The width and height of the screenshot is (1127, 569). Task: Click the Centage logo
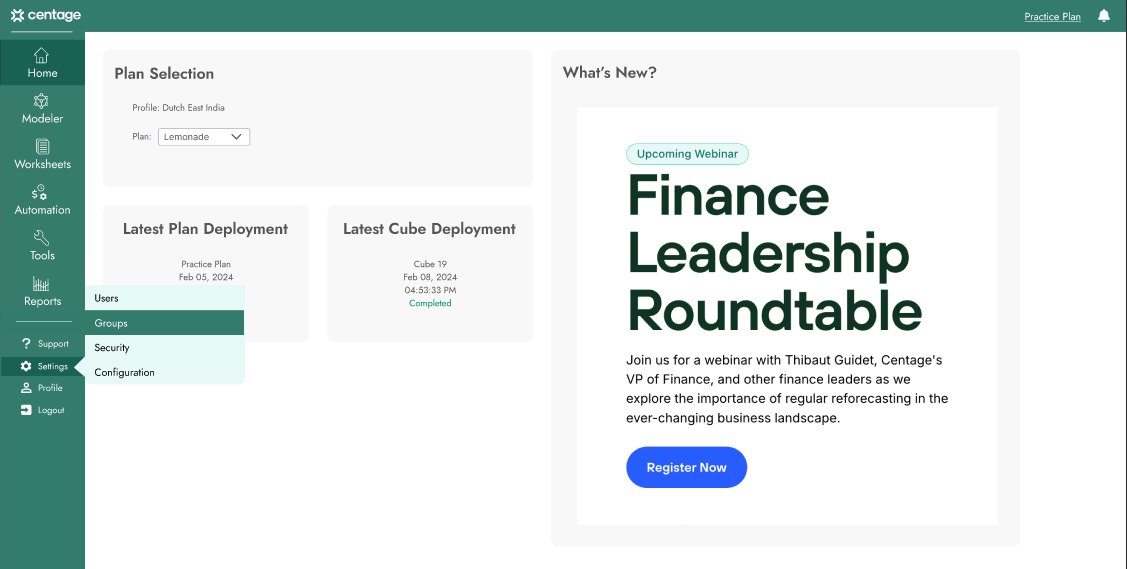pos(45,15)
